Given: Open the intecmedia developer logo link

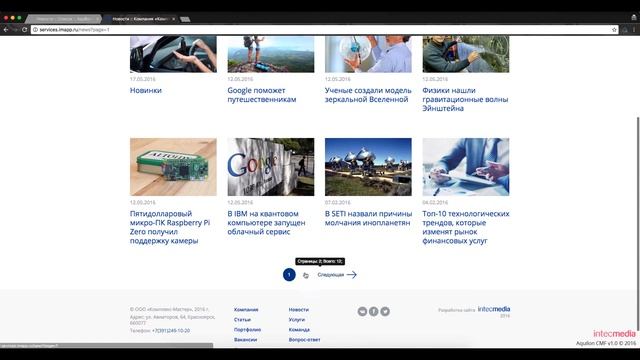Looking at the screenshot, I should 494,309.
